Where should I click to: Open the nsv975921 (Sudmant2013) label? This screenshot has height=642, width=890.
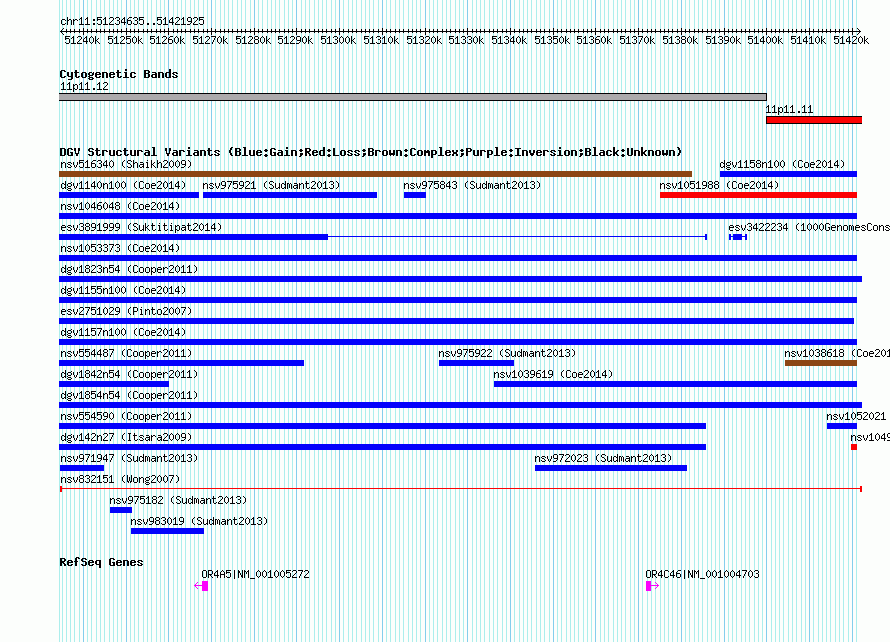pyautogui.click(x=271, y=186)
